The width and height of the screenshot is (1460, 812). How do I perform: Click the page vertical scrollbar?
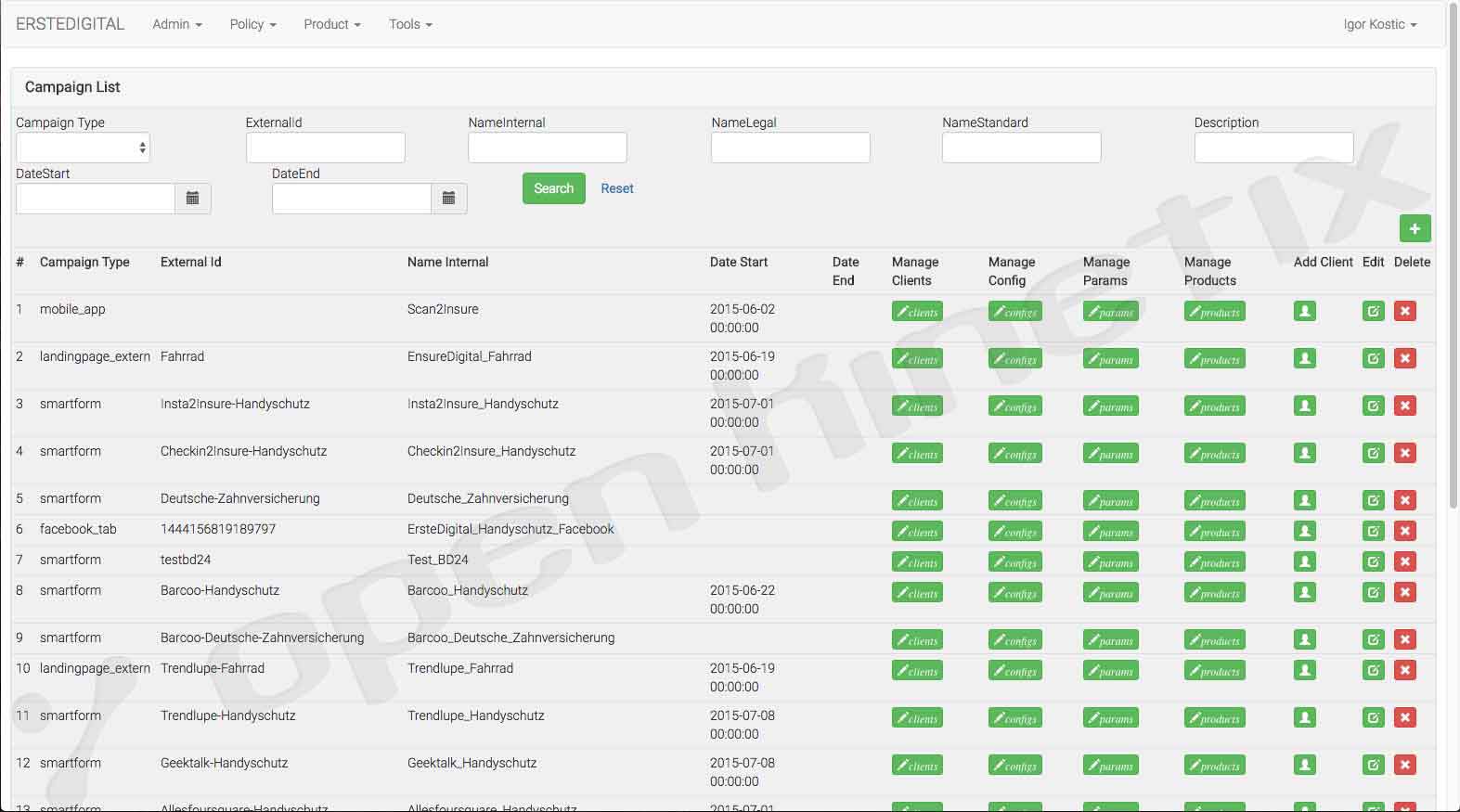pyautogui.click(x=1454, y=255)
